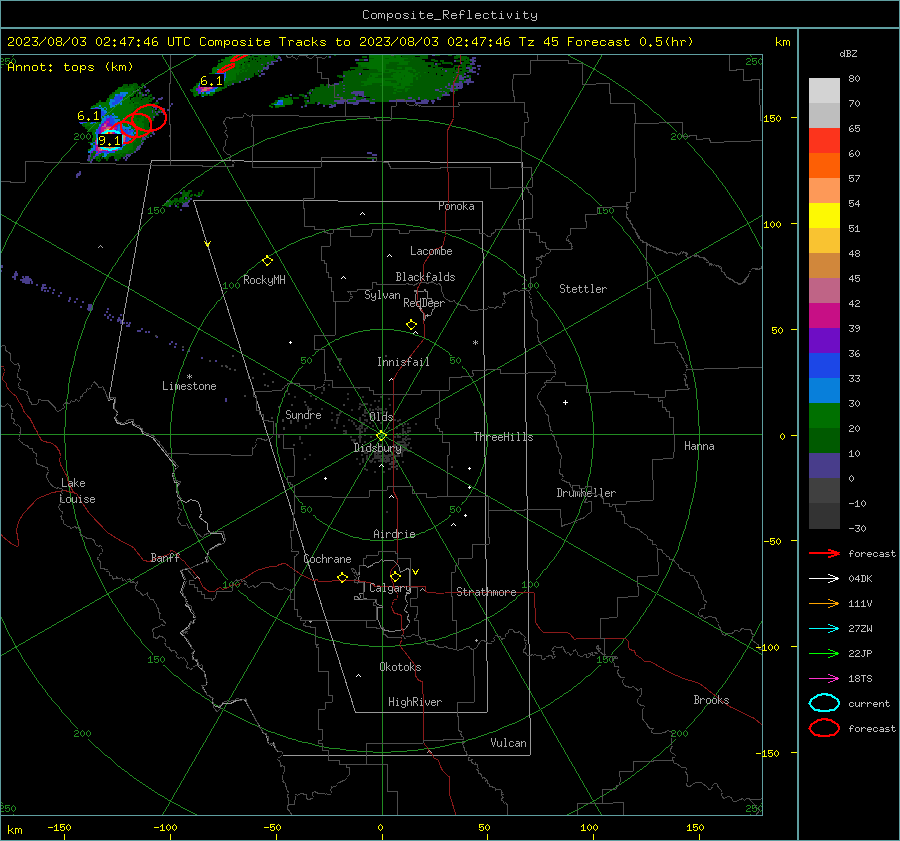Click the red 'forecast' ellipse legend icon
Viewport: 900px width, 841px height.
click(824, 728)
